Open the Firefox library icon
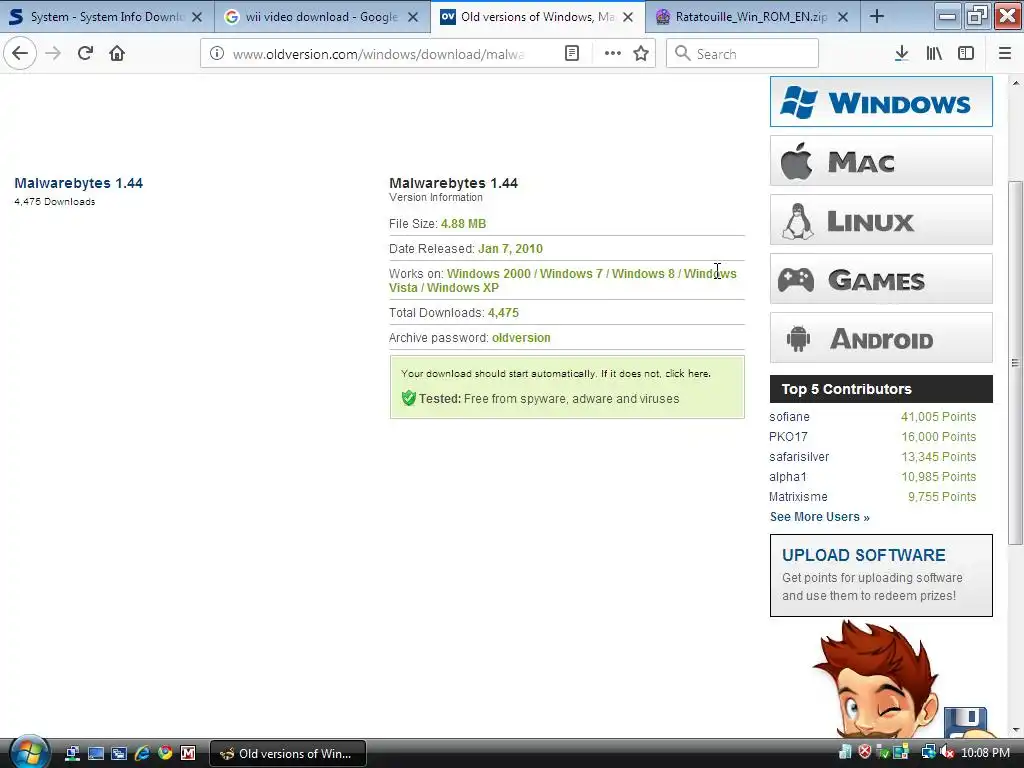1024x768 pixels. [x=934, y=54]
